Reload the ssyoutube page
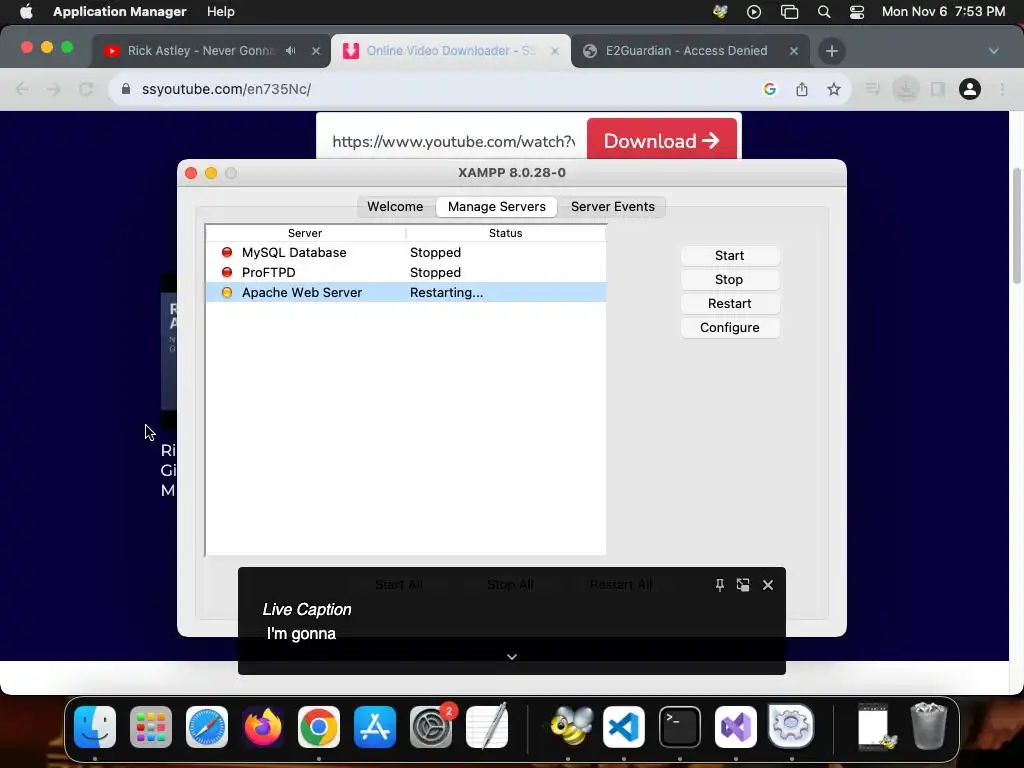Image resolution: width=1024 pixels, height=768 pixels. click(86, 89)
